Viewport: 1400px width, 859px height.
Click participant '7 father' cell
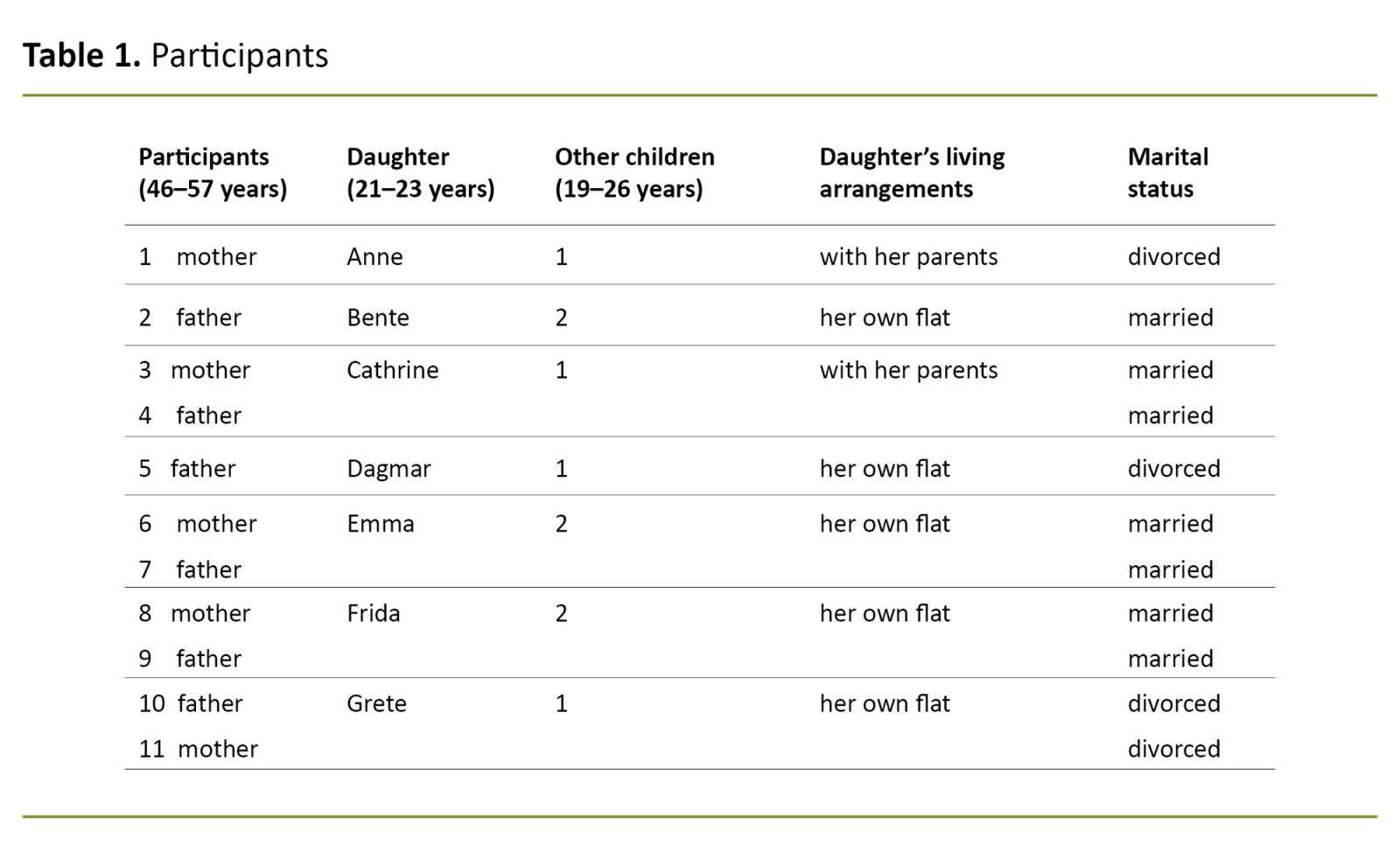tap(190, 569)
